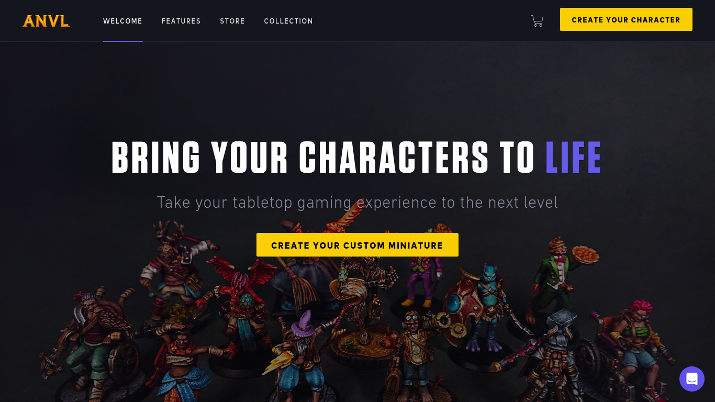Click the purple word LIFE in headline

pos(573,157)
